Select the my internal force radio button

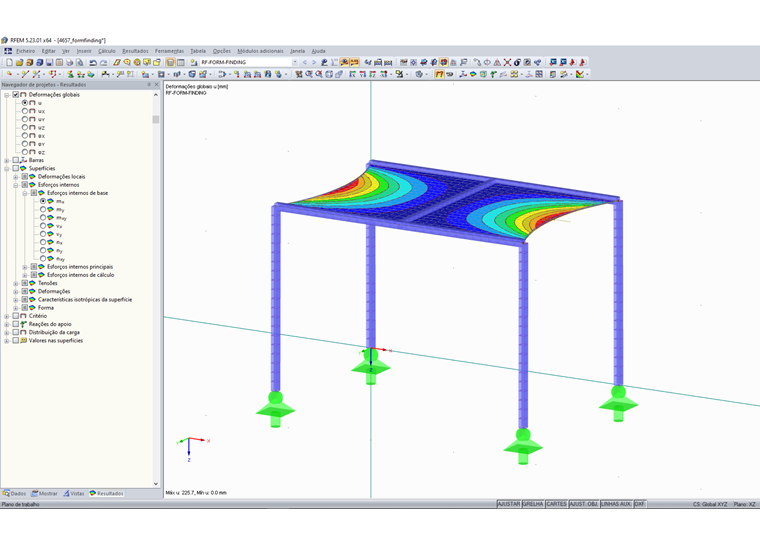(43, 209)
